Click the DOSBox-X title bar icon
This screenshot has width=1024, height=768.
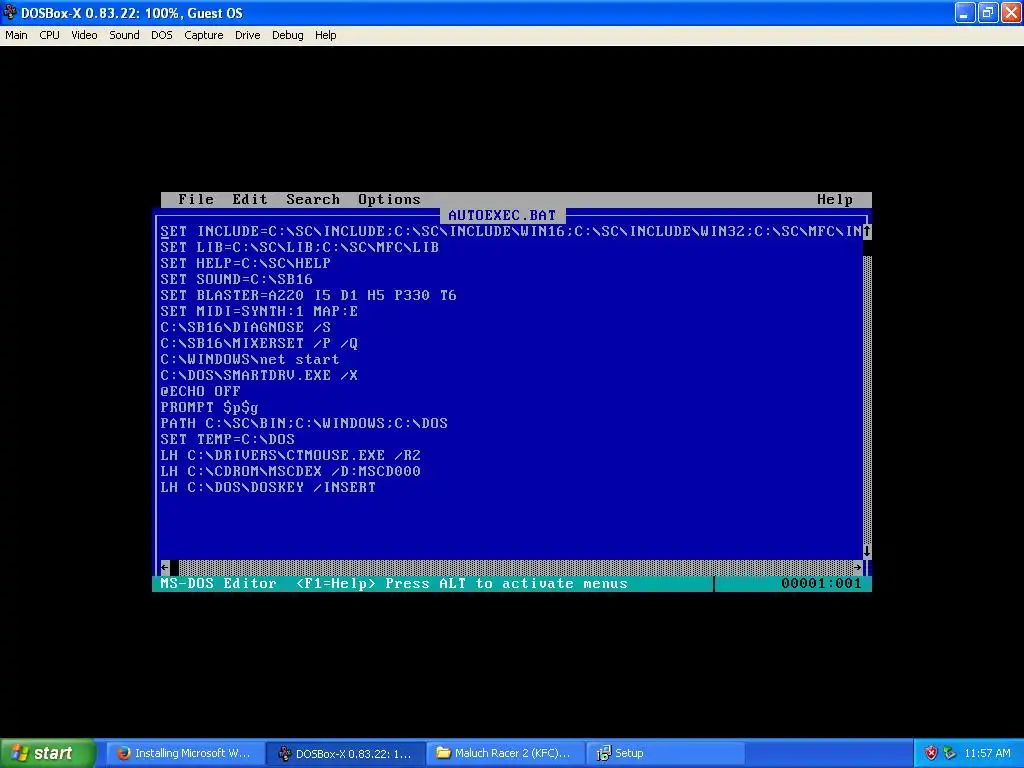(10, 12)
